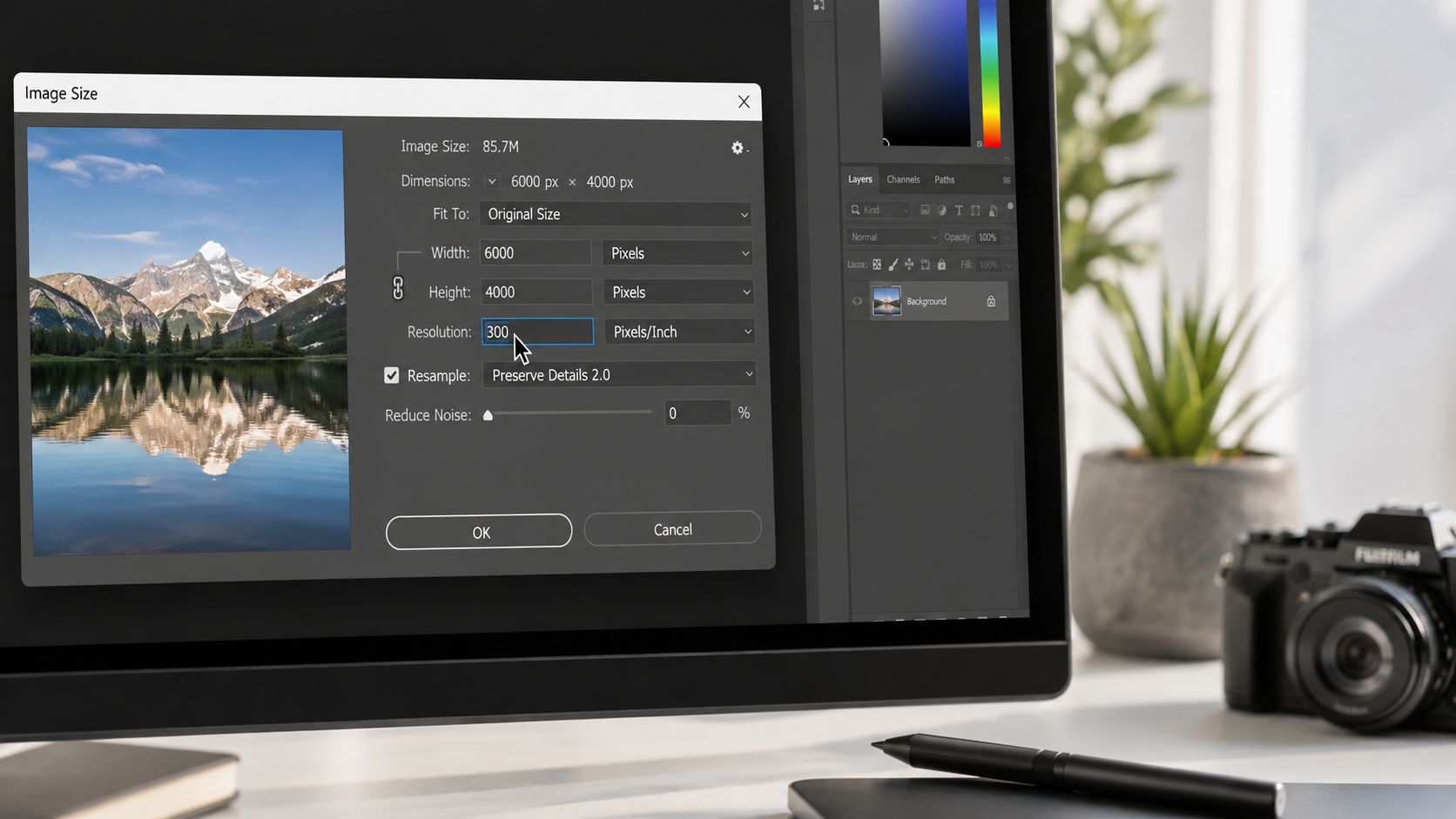Click the Height input field showing 4000
The image size is (1456, 819).
536,292
